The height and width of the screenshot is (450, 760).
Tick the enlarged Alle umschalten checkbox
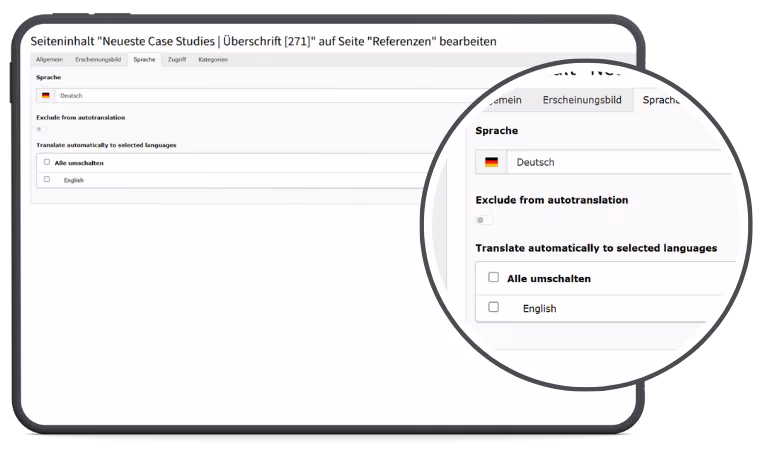tap(493, 277)
